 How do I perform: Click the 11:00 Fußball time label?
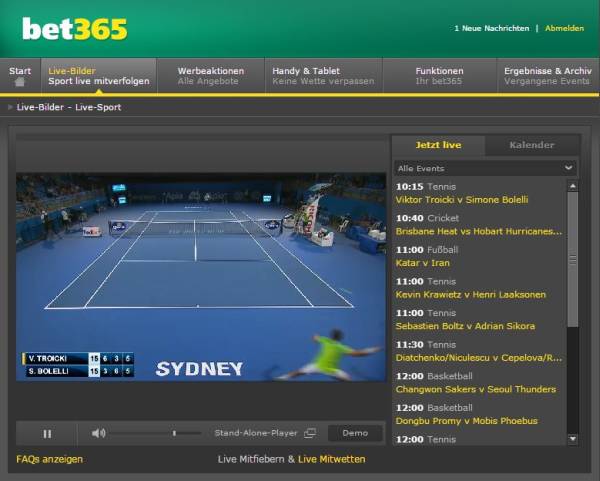click(427, 250)
